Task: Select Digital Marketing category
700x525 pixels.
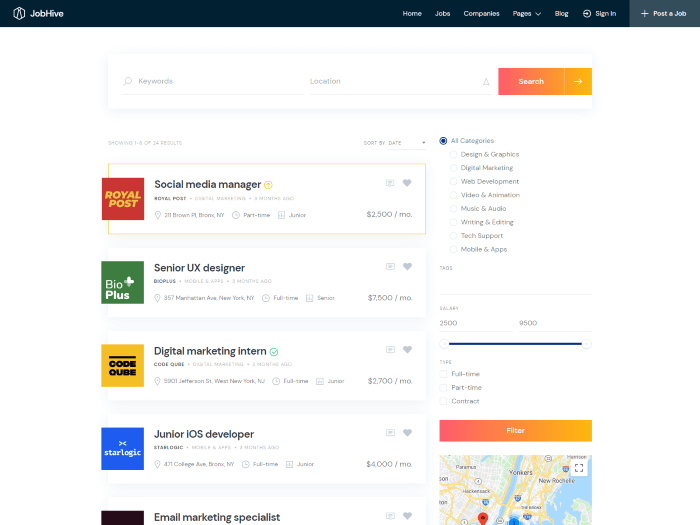Action: [x=453, y=168]
